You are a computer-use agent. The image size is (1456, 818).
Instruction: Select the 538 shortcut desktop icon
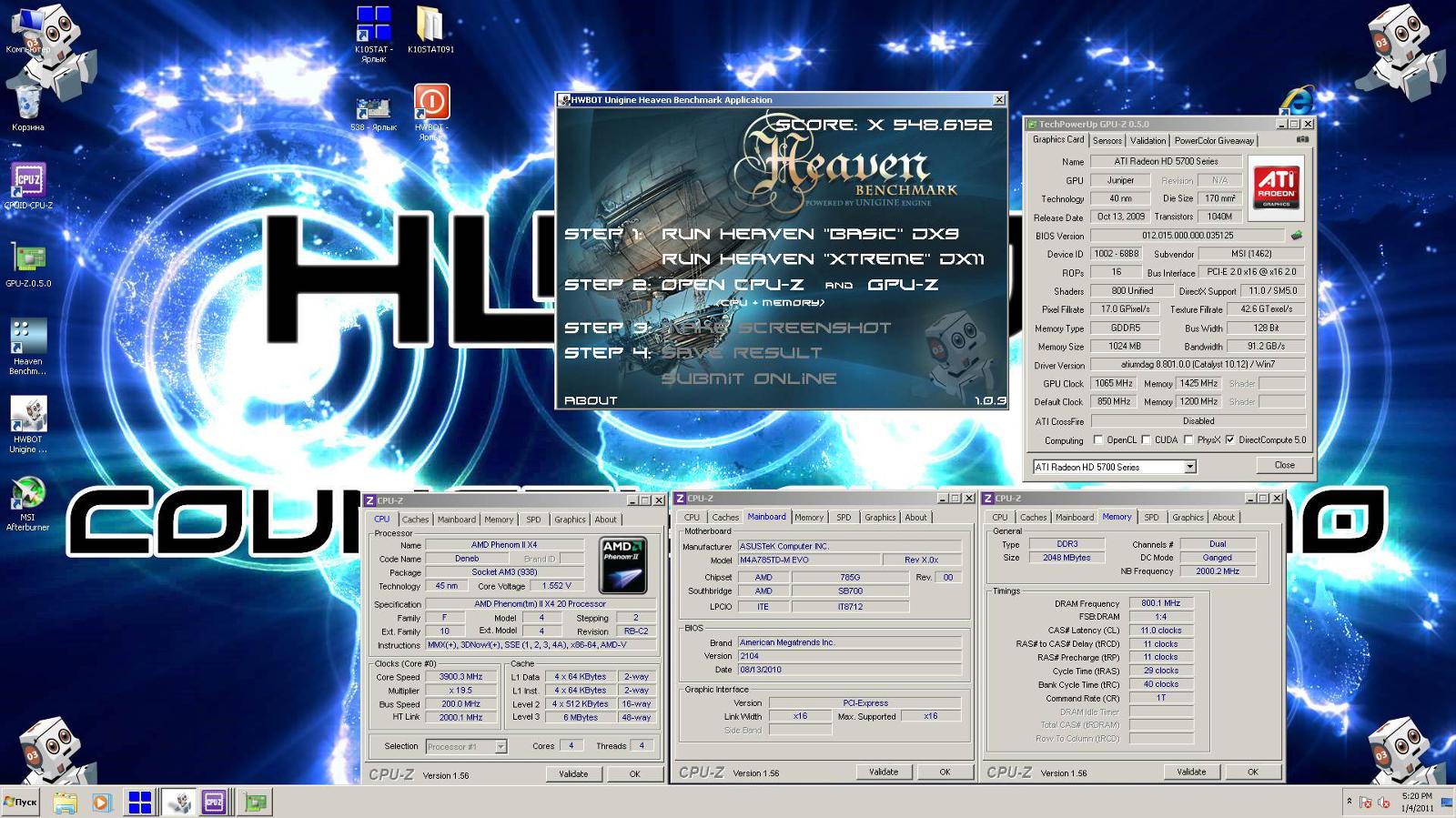(x=373, y=113)
